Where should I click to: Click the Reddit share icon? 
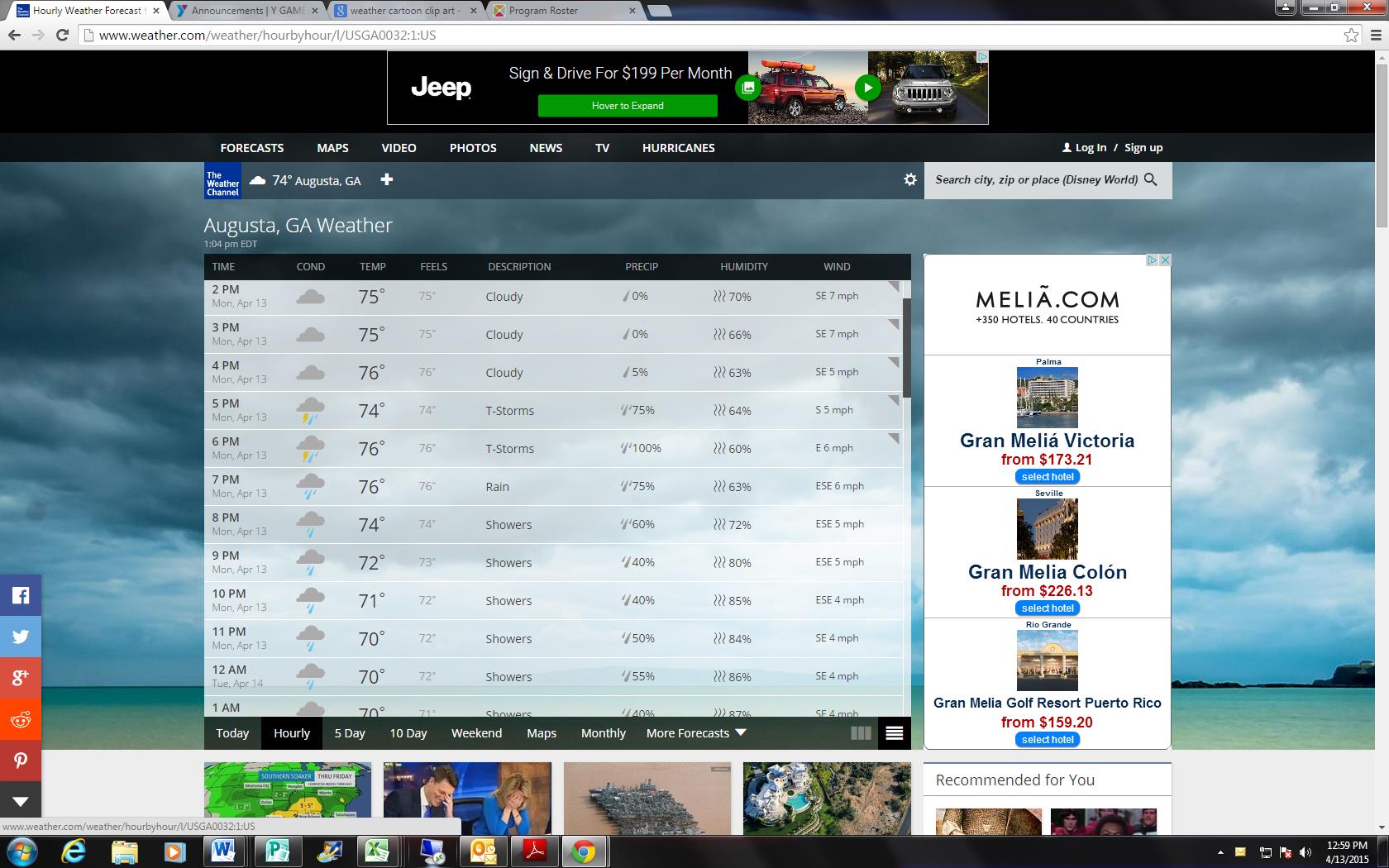21,719
